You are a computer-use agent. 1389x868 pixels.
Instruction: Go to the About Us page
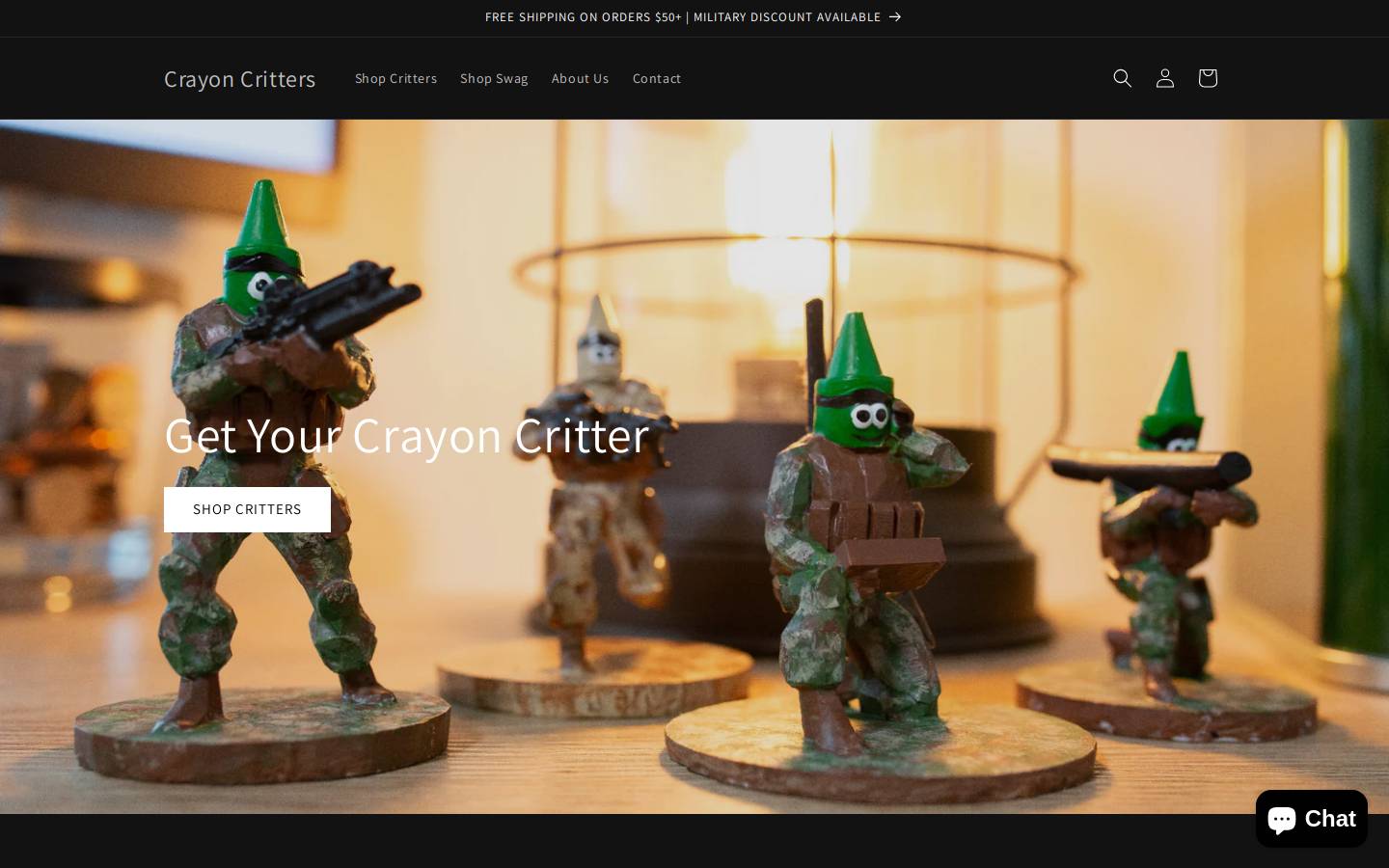tap(580, 78)
